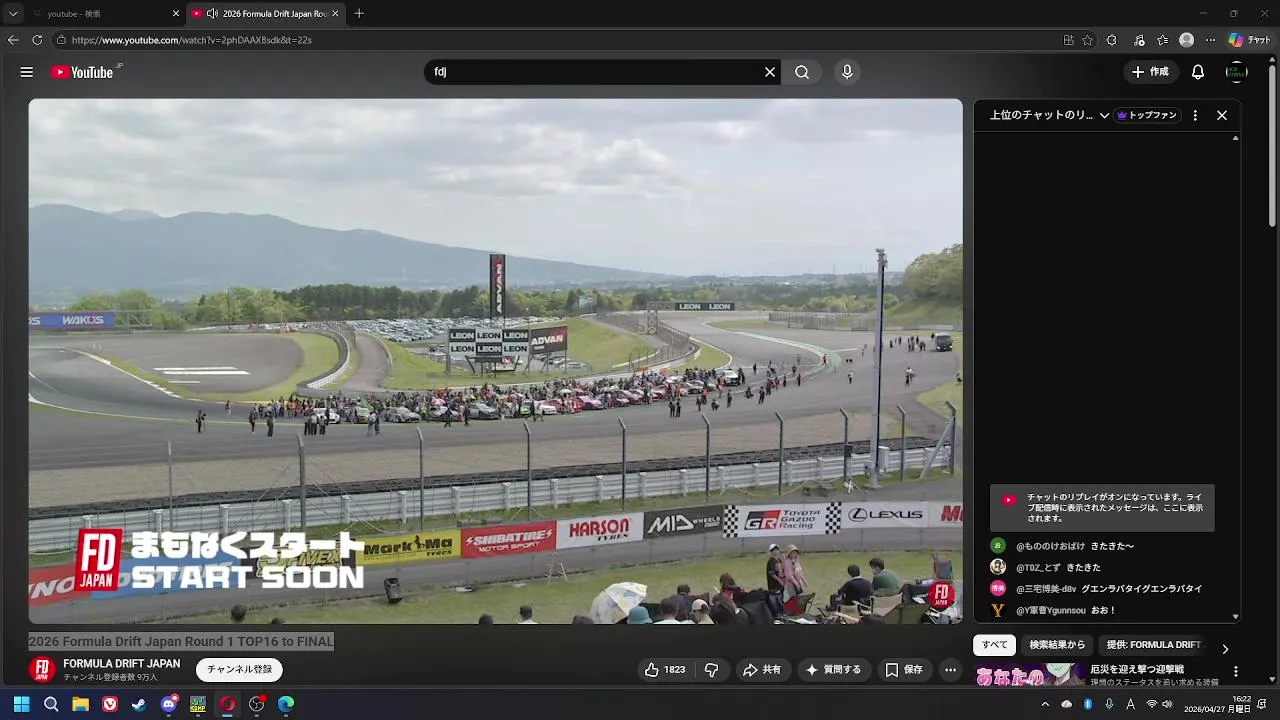1280x720 pixels.
Task: Save the video with 保存 button
Action: (904, 670)
